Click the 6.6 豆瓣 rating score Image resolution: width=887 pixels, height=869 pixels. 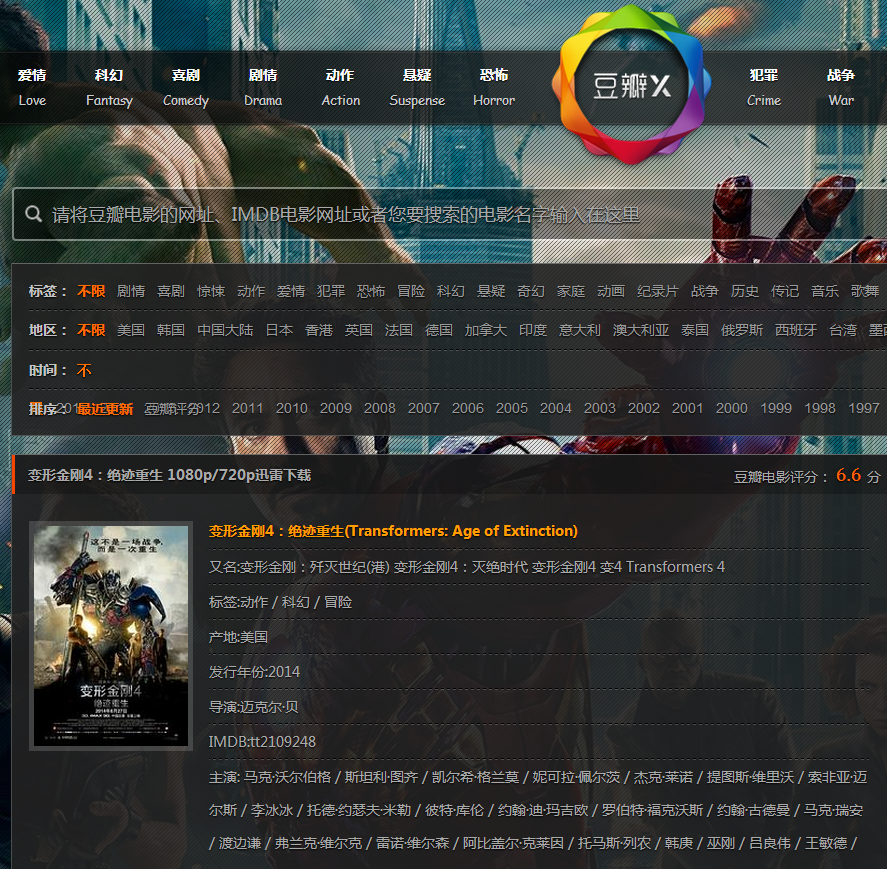pyautogui.click(x=849, y=475)
